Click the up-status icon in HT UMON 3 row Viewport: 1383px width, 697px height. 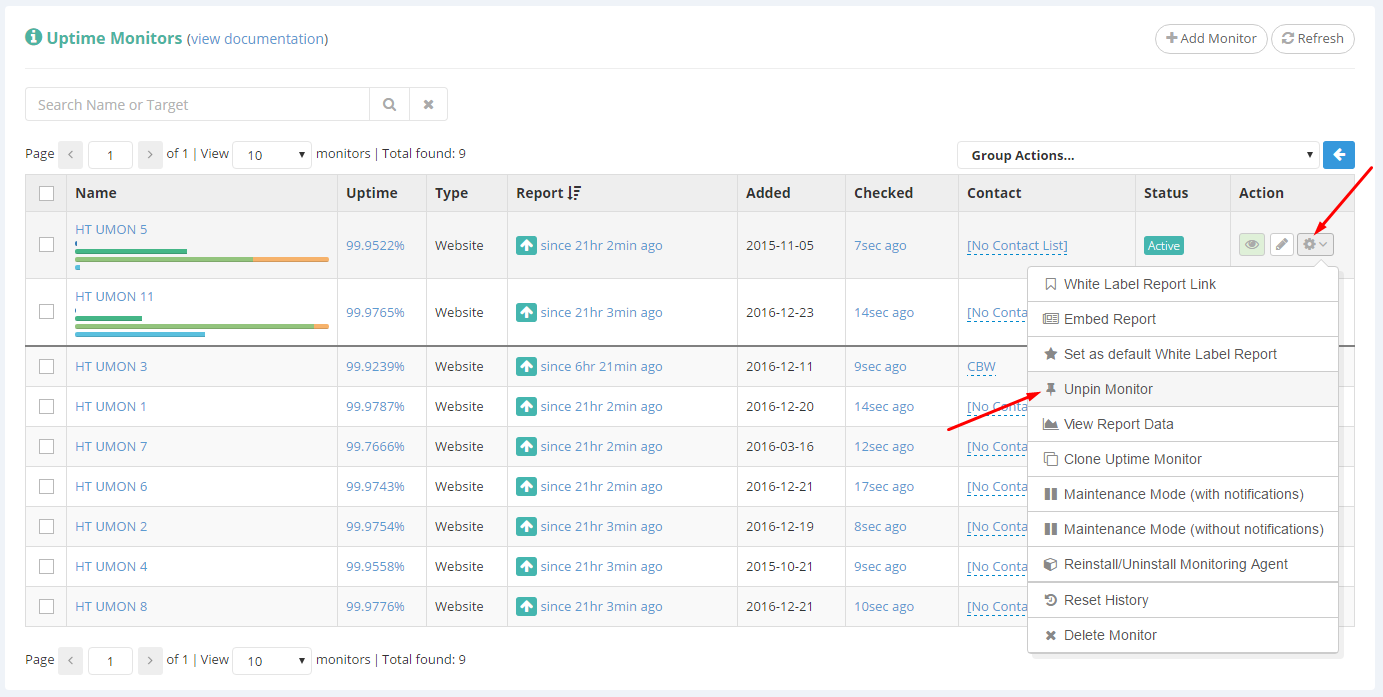coord(526,366)
